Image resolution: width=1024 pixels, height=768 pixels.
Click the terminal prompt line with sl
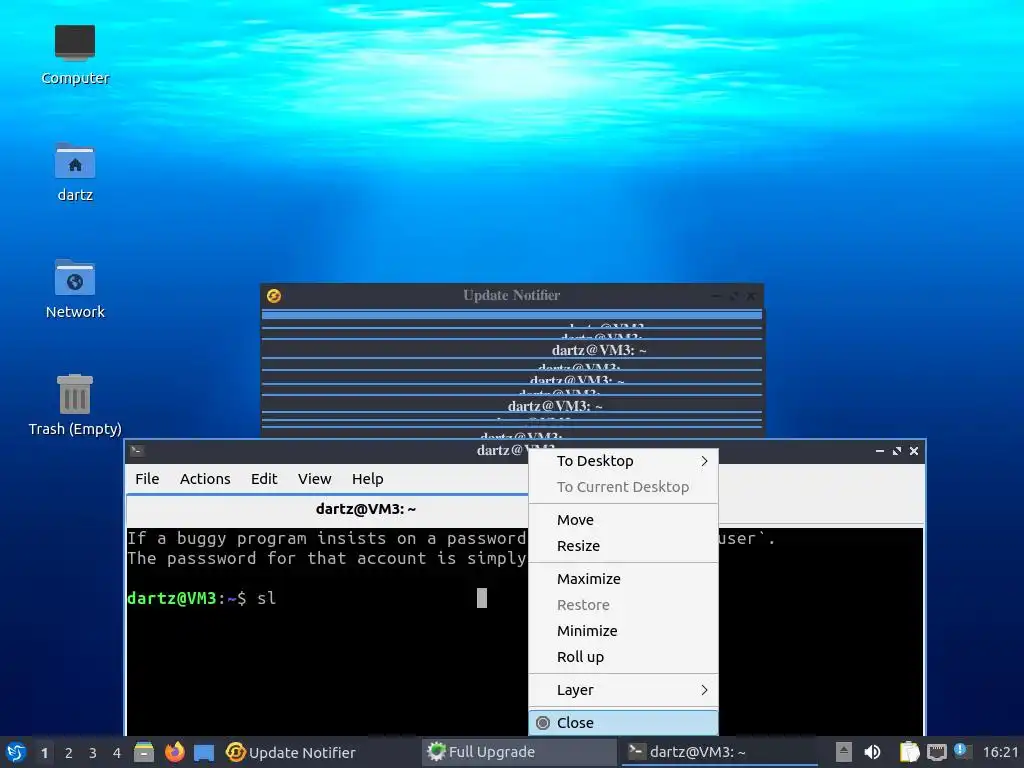(202, 598)
